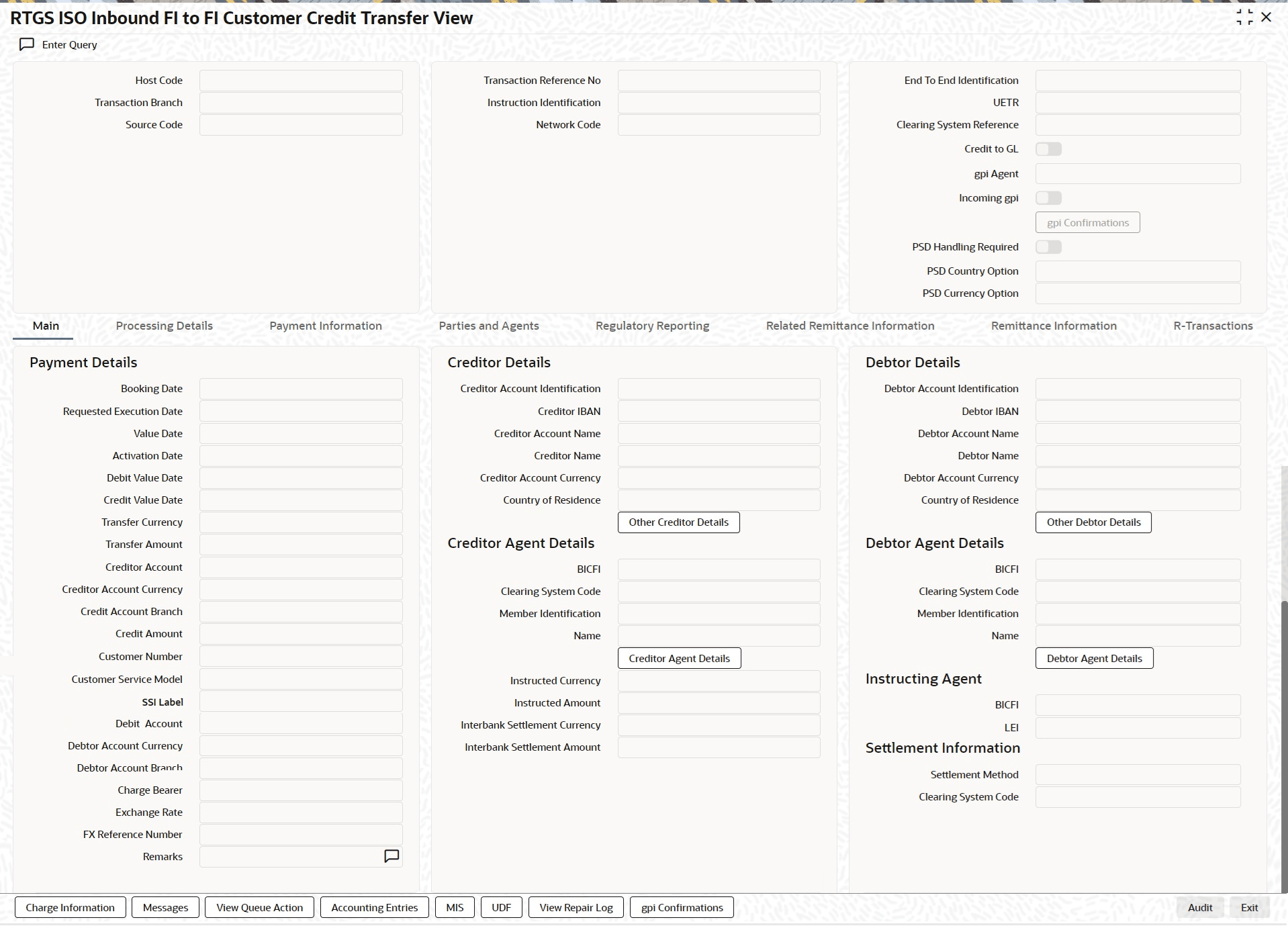The height and width of the screenshot is (926, 1288).
Task: Click the Remarks field
Action: pos(301,857)
